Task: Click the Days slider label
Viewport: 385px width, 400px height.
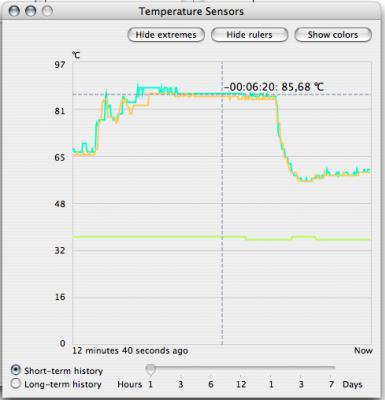Action: [x=352, y=384]
